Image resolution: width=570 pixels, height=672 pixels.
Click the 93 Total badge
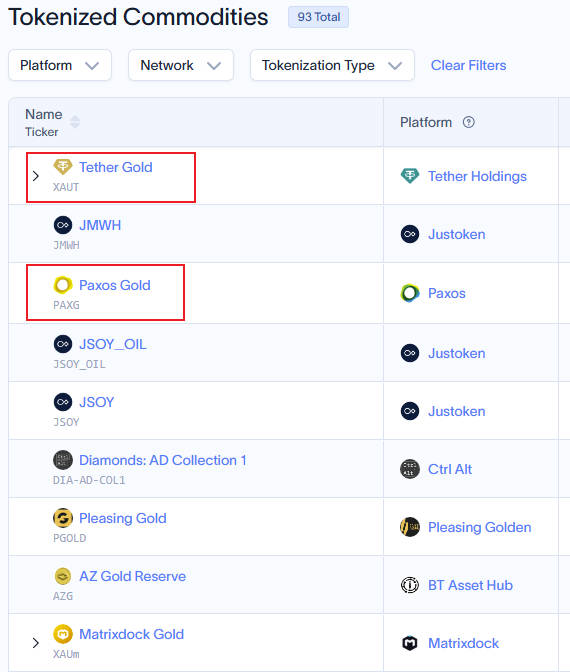point(318,17)
